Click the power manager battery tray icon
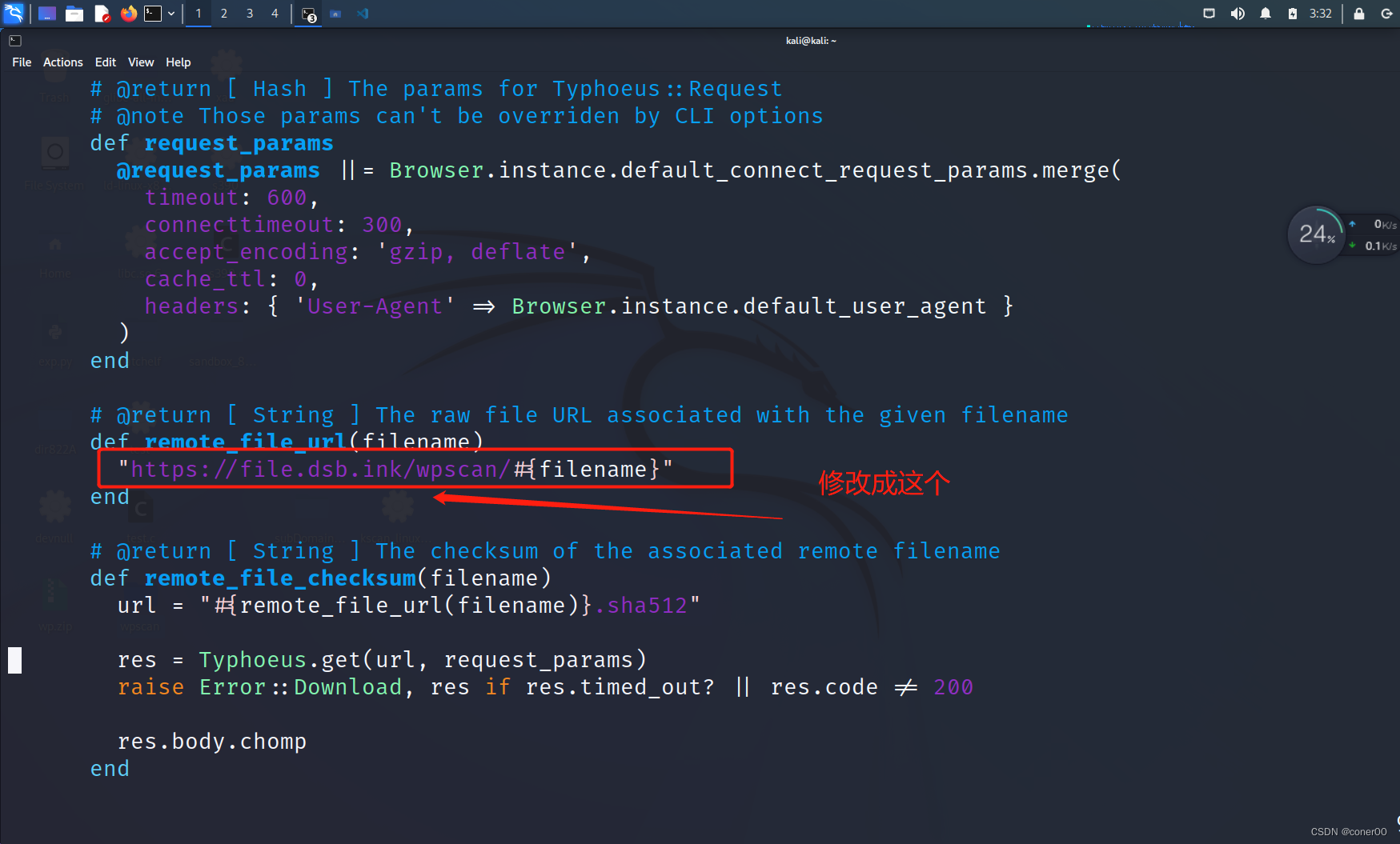This screenshot has height=844, width=1400. 1292,14
